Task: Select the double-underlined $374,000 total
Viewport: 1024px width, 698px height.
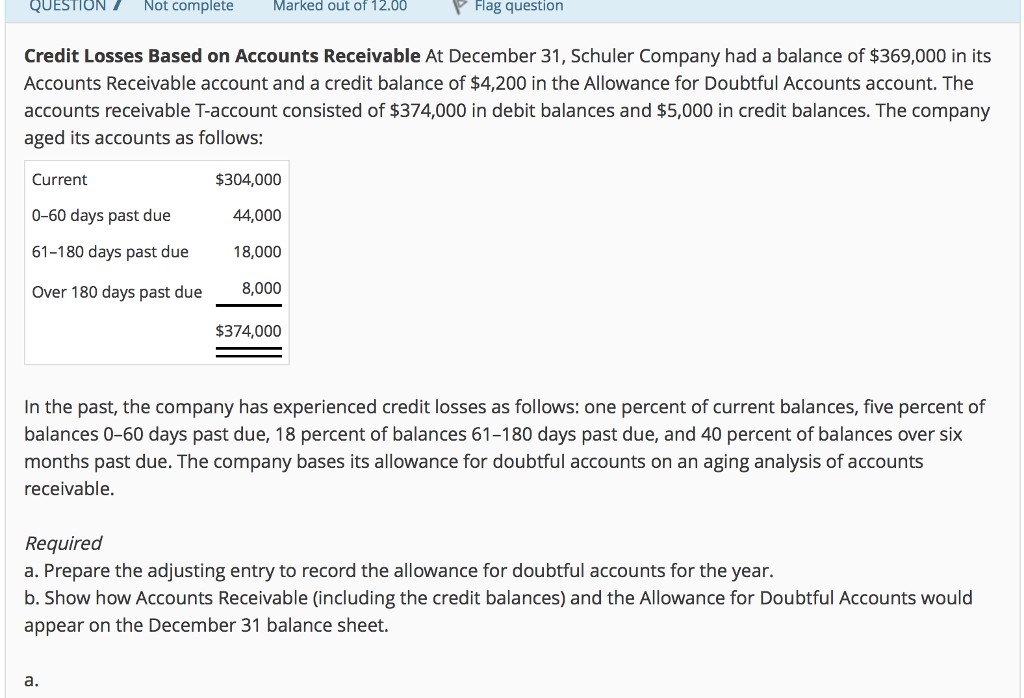Action: tap(248, 331)
